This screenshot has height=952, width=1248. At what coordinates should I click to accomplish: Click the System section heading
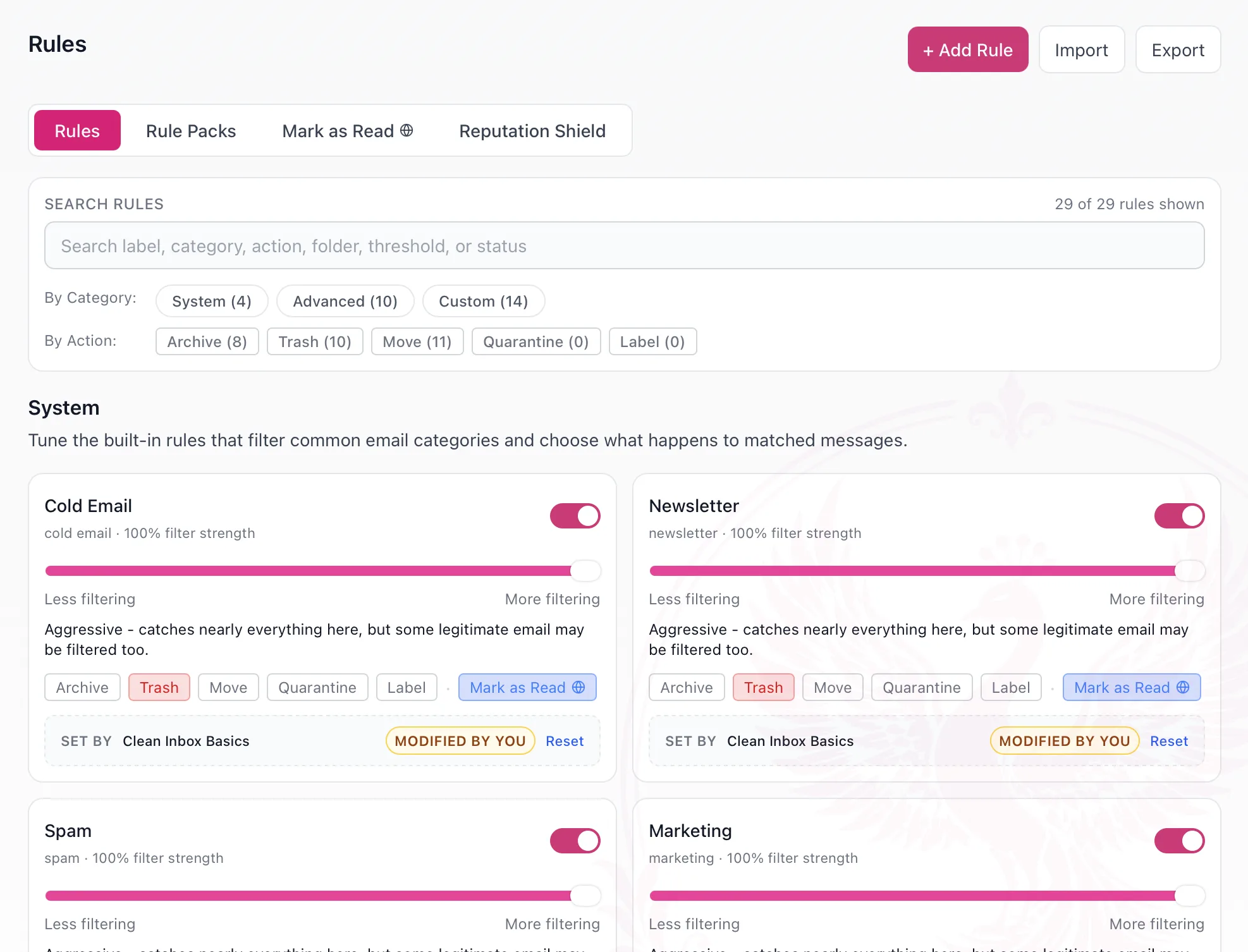click(64, 408)
